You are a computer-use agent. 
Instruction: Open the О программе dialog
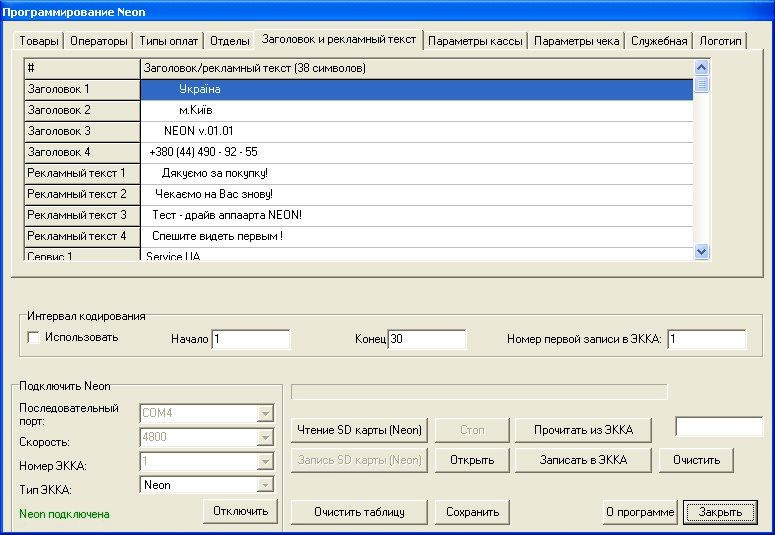pyautogui.click(x=640, y=512)
